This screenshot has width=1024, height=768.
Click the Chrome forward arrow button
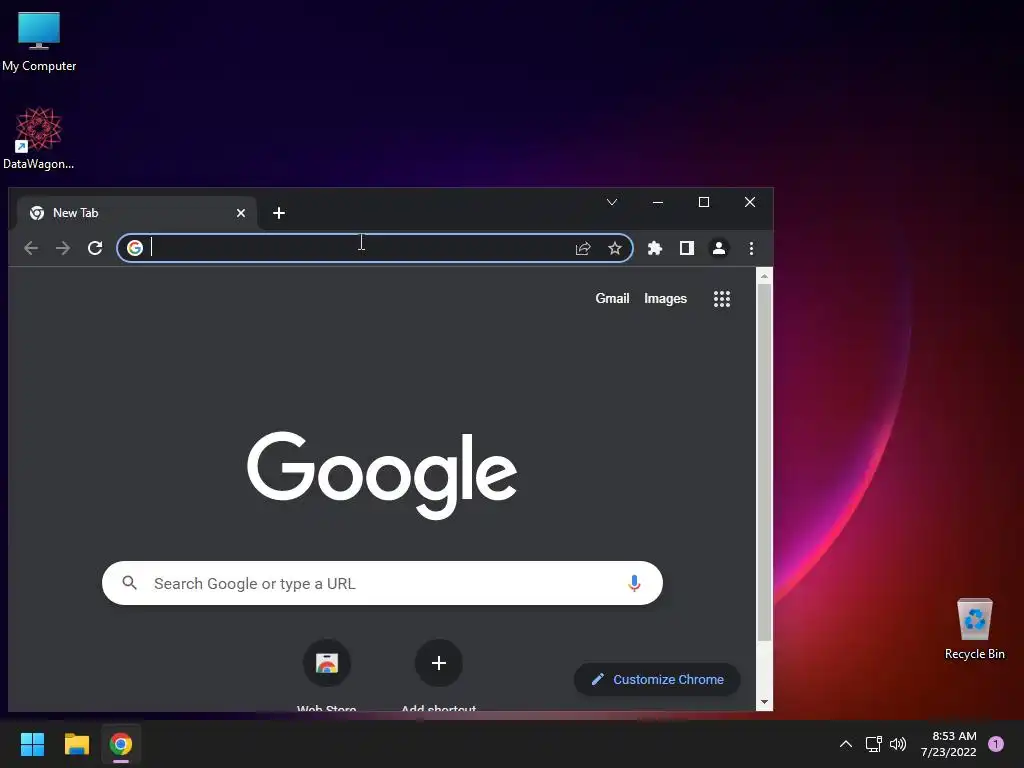[63, 248]
